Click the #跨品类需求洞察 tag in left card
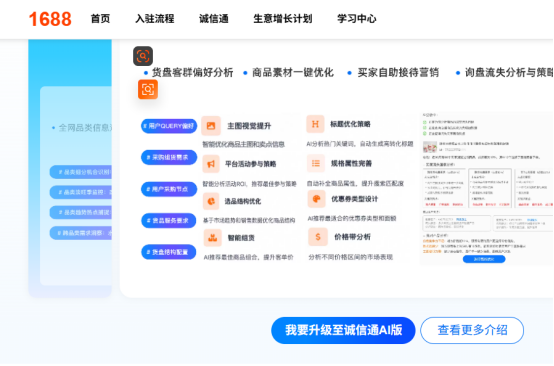This screenshot has height=366, width=554. (x=81, y=233)
